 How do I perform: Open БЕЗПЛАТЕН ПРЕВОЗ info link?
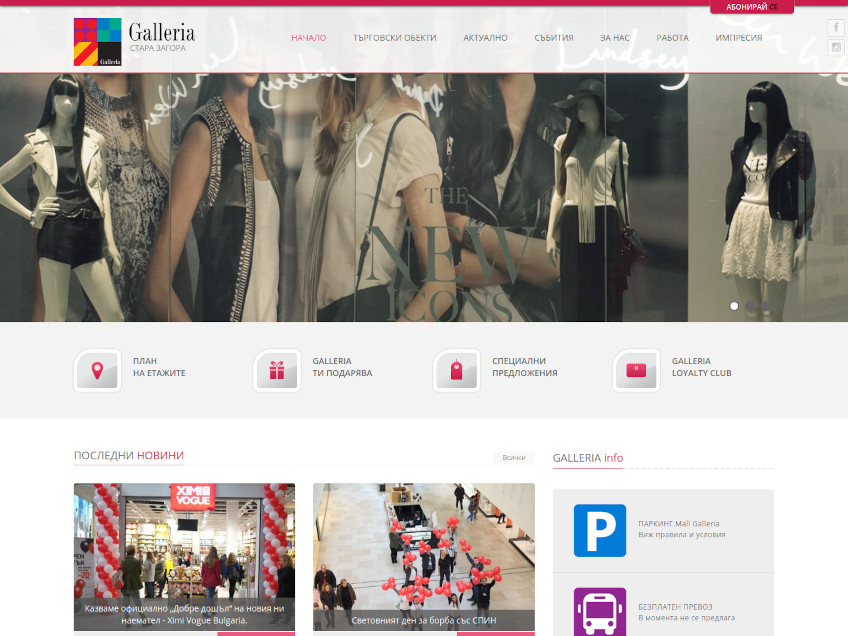(686, 612)
